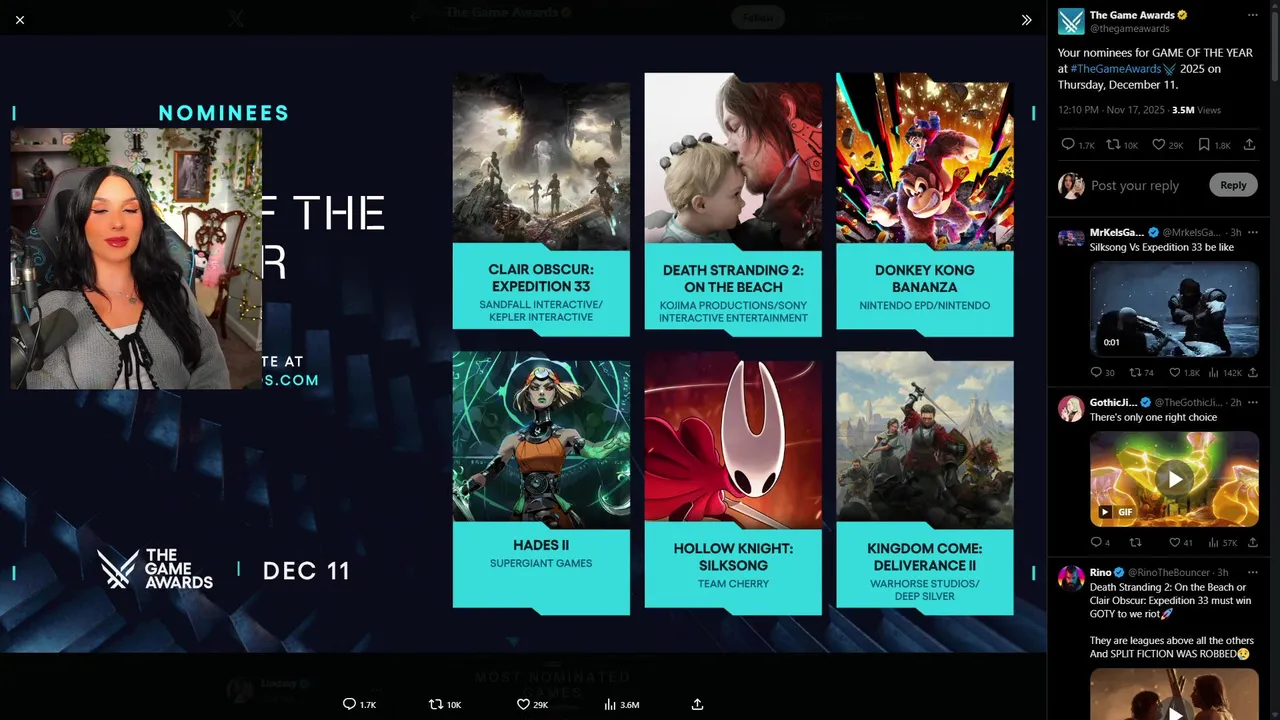
Task: Share GothicJi's reply
Action: [x=1252, y=542]
